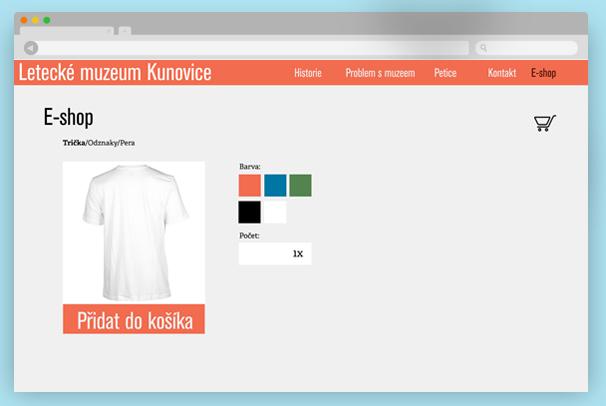The width and height of the screenshot is (606, 406).
Task: Click the white T-shirt product image
Action: (133, 232)
